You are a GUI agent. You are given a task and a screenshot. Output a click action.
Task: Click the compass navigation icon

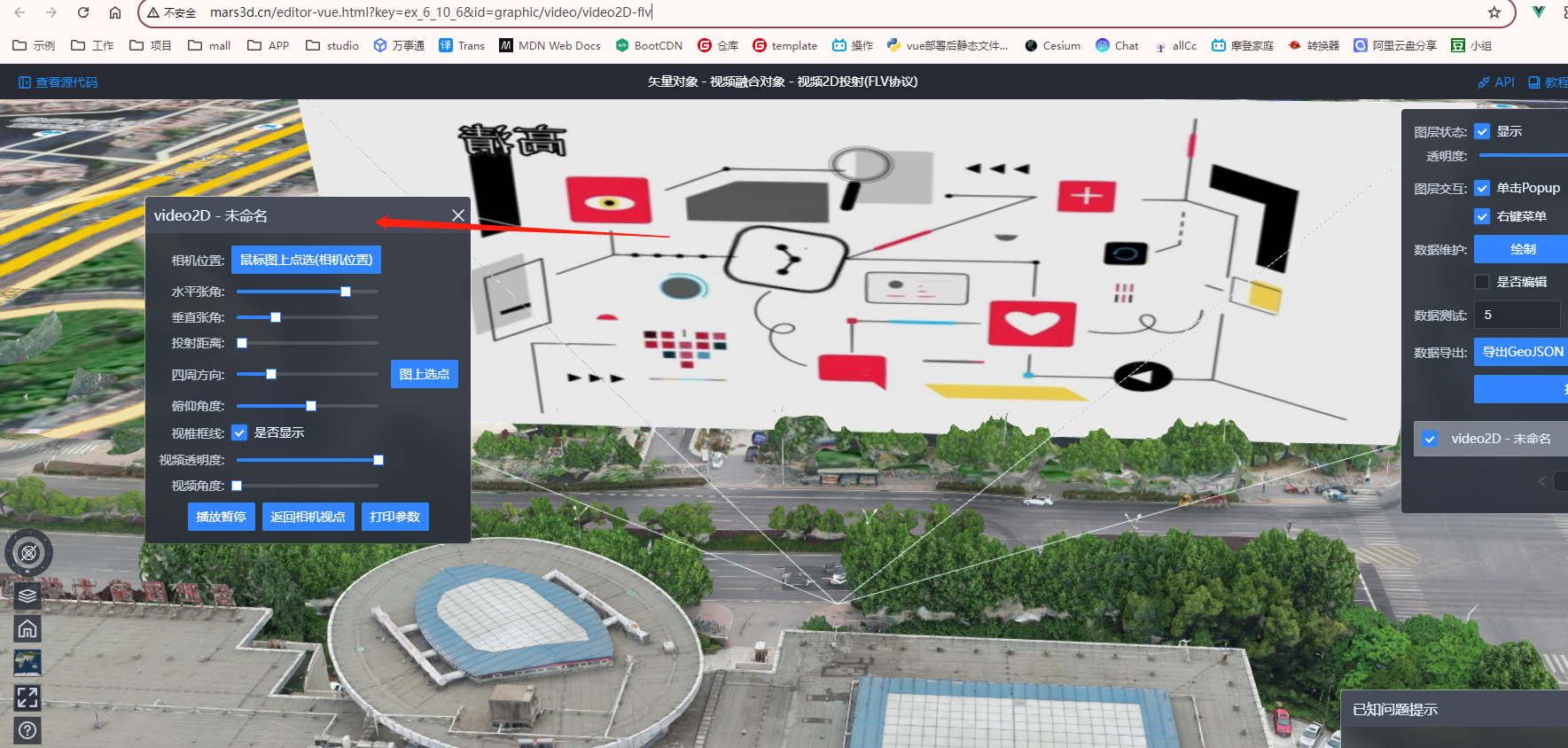click(28, 553)
